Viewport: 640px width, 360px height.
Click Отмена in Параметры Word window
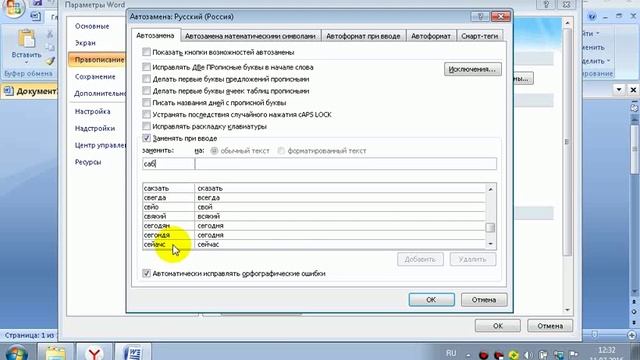click(550, 326)
